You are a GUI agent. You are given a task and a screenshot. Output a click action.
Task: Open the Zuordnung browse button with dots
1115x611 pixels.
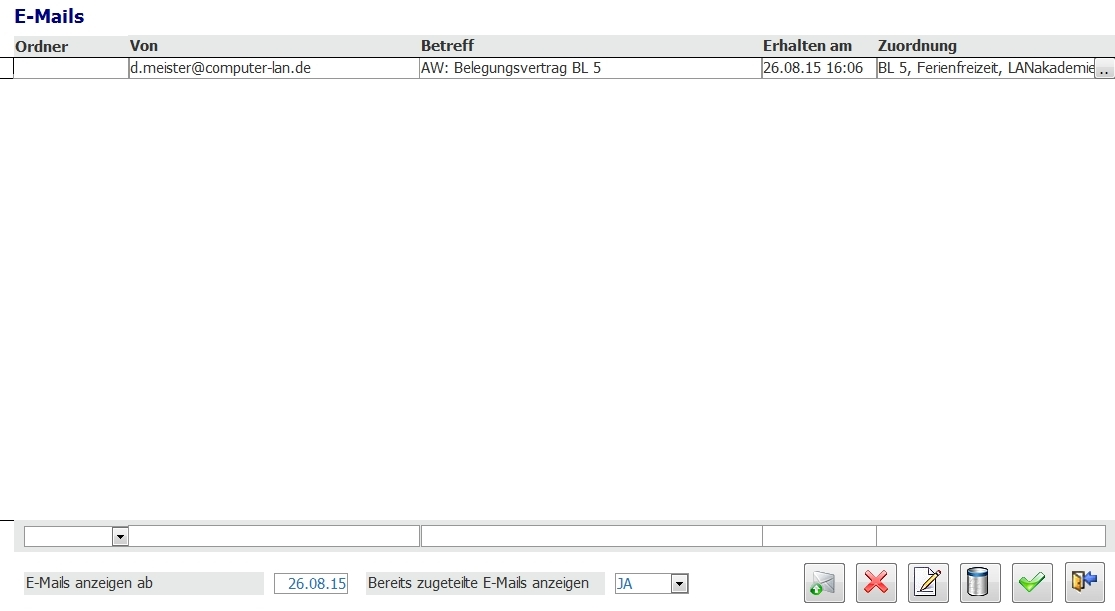pyautogui.click(x=1104, y=70)
